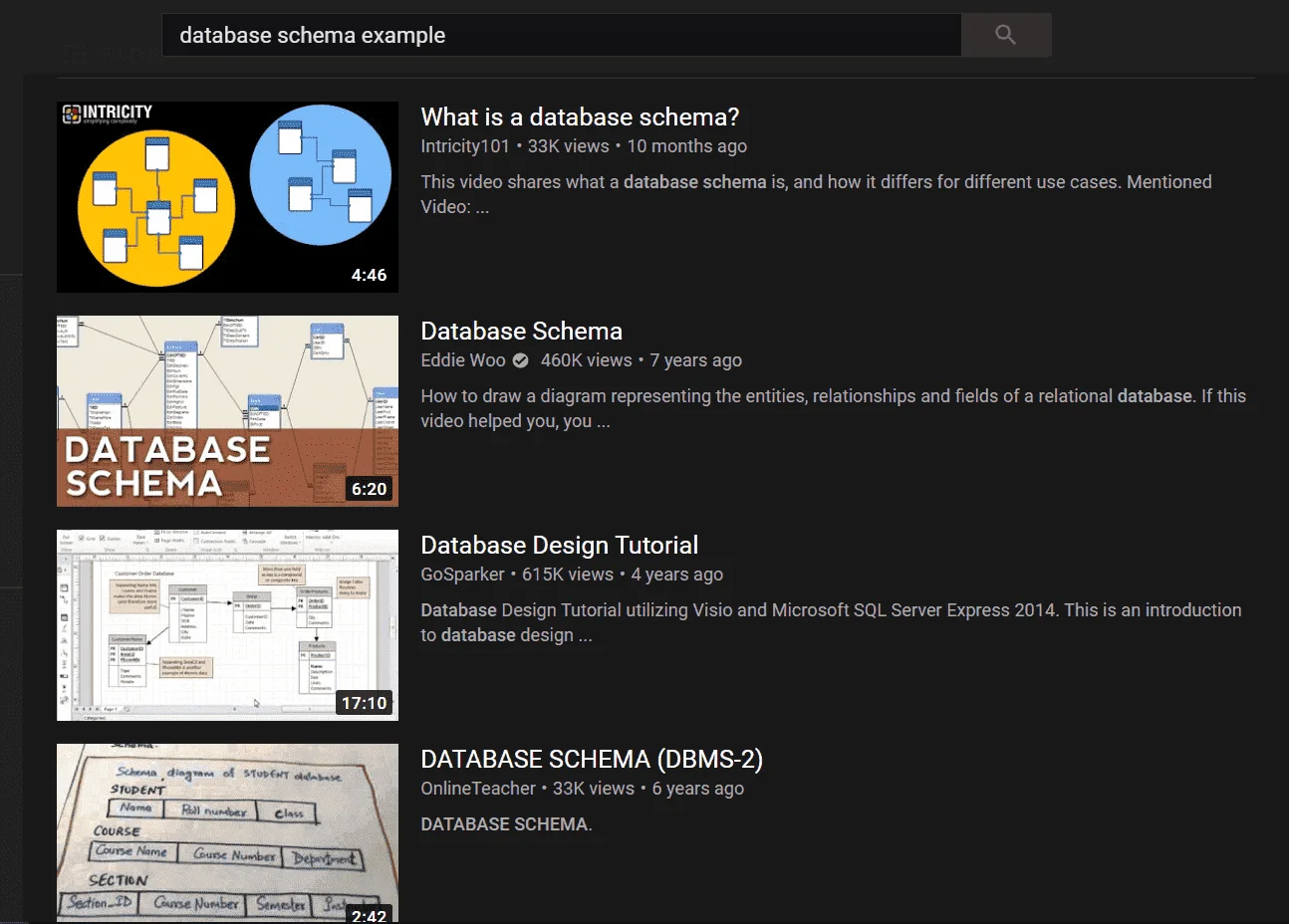Click '460K views' text
The width and height of the screenshot is (1289, 924).
click(586, 360)
